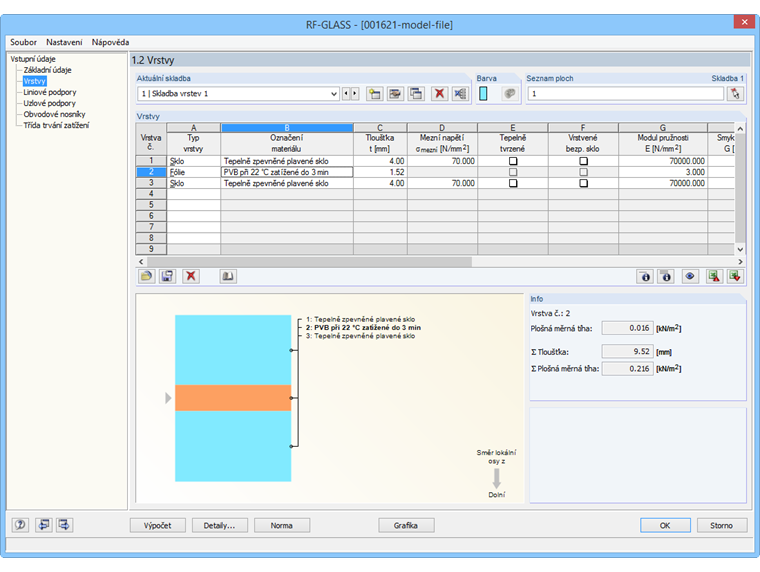Toggle Tepelně tvrzené checkbox for layer 3
This screenshot has height=572, width=760.
[513, 183]
